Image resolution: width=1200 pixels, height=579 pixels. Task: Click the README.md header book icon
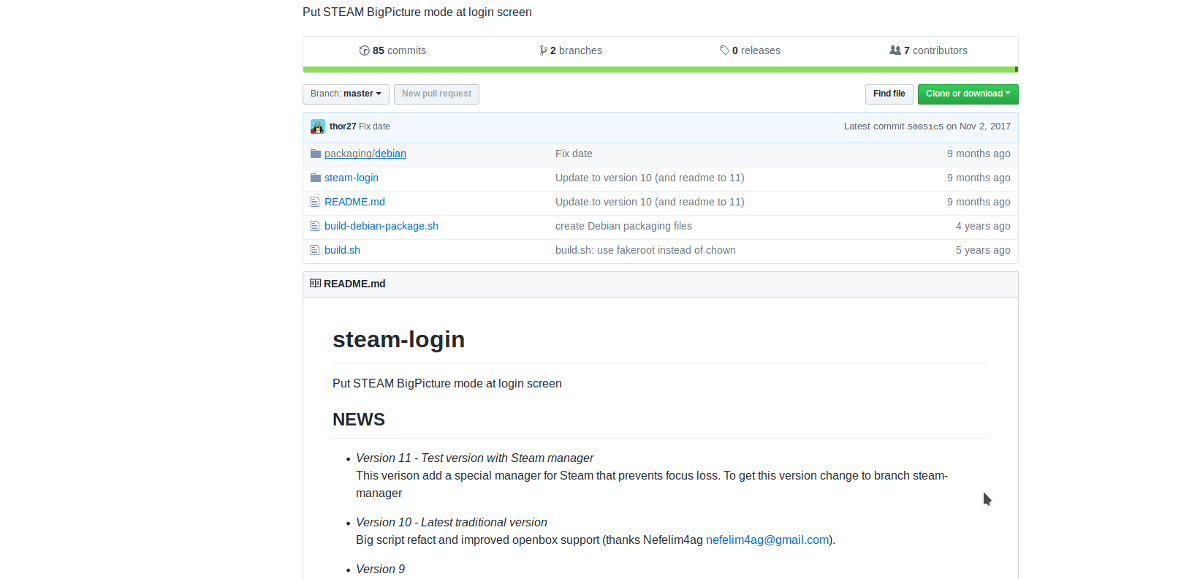pyautogui.click(x=316, y=284)
